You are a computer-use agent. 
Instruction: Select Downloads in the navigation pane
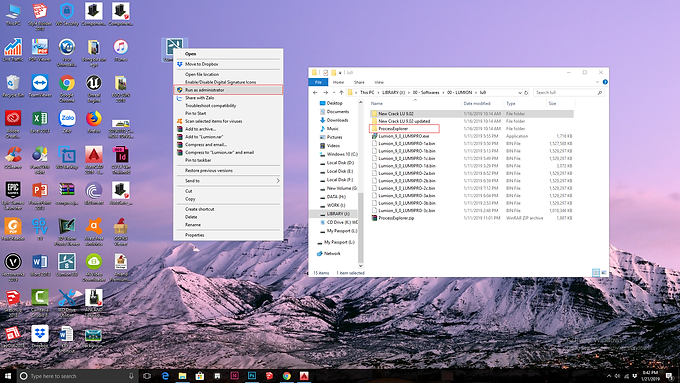(337, 120)
